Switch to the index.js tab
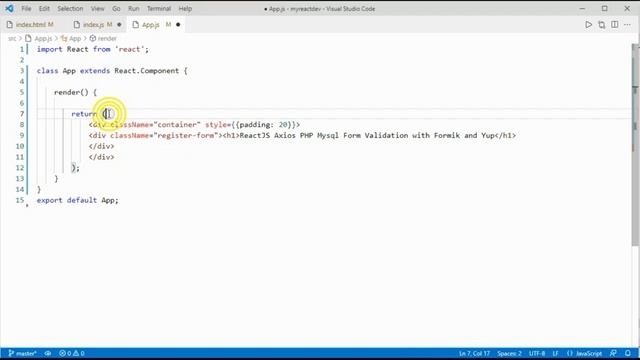Viewport: 640px width, 360px height. [97, 25]
